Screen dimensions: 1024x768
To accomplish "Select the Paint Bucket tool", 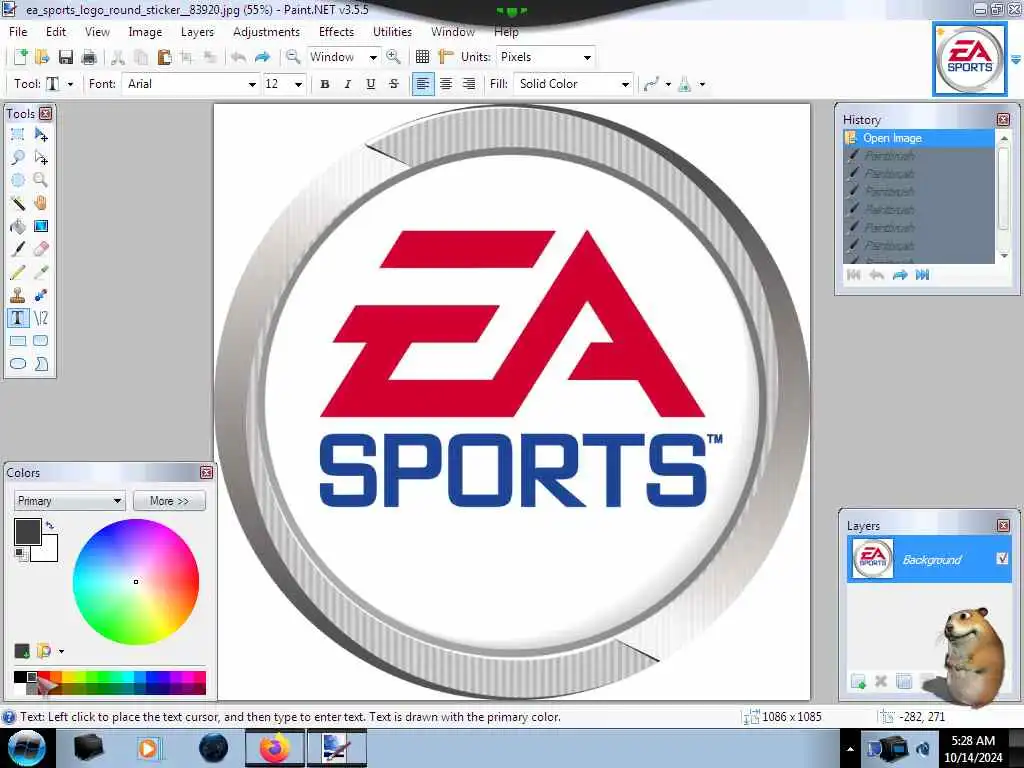I will [18, 226].
